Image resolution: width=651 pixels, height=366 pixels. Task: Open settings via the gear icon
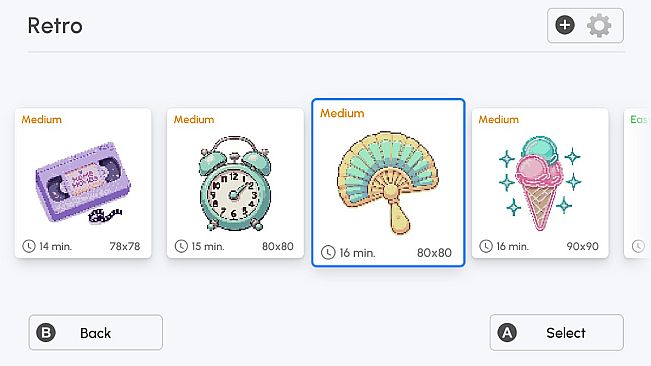[x=599, y=25]
